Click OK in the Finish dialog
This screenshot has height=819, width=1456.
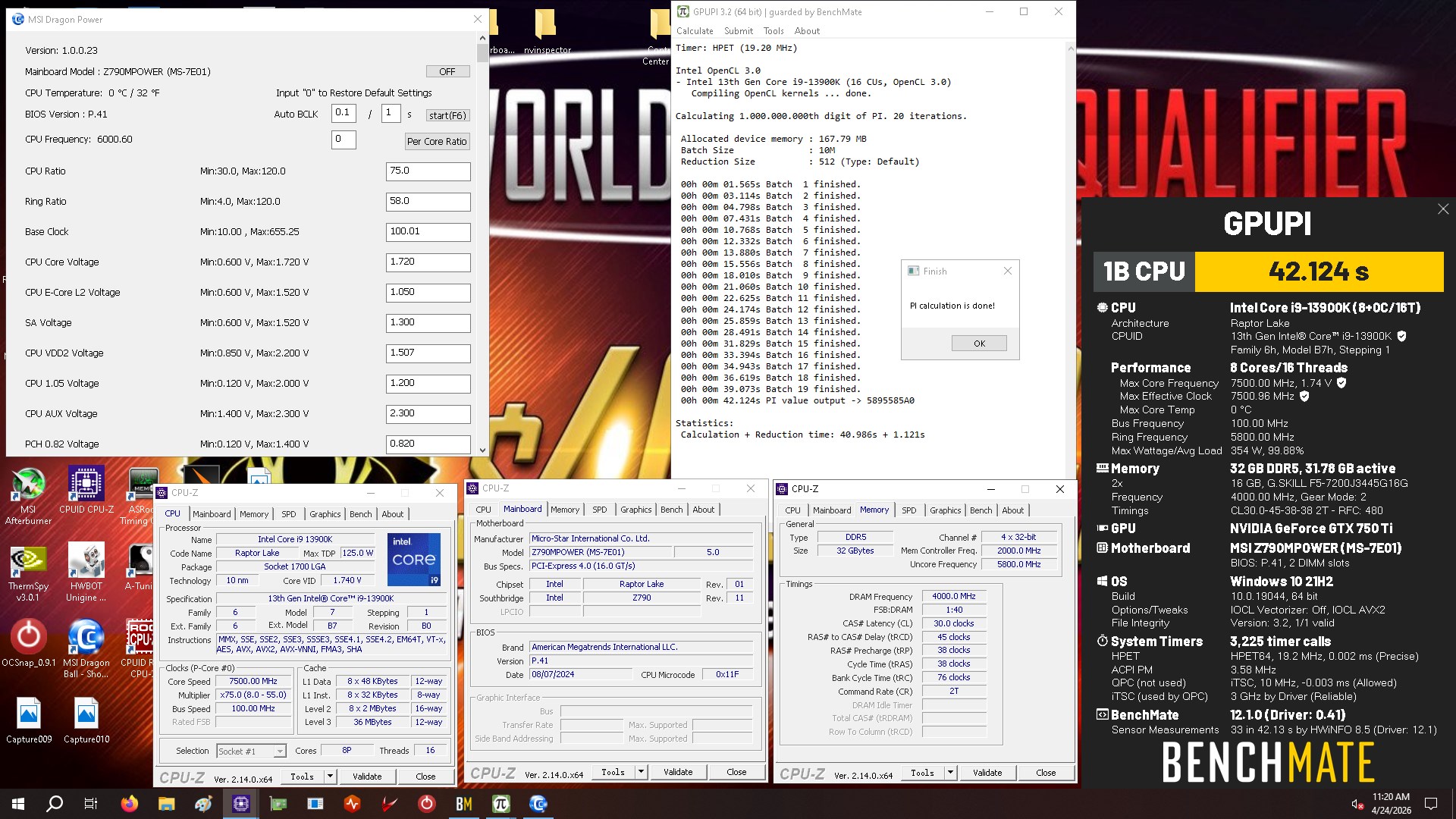[x=979, y=344]
